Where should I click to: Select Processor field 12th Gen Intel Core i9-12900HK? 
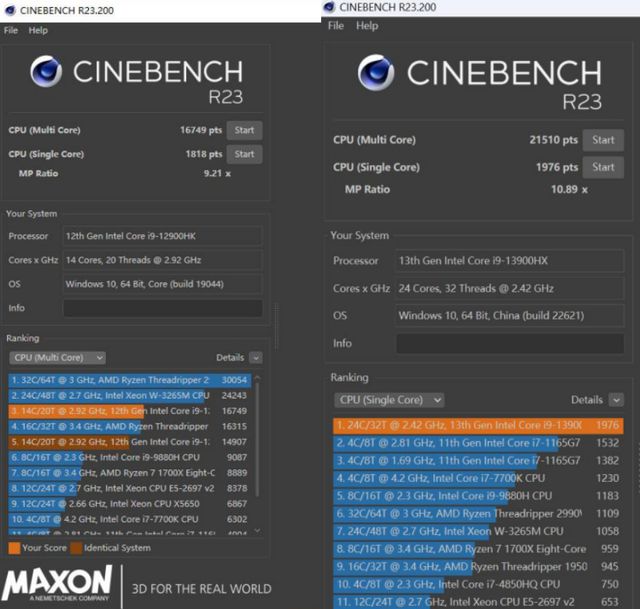(162, 236)
